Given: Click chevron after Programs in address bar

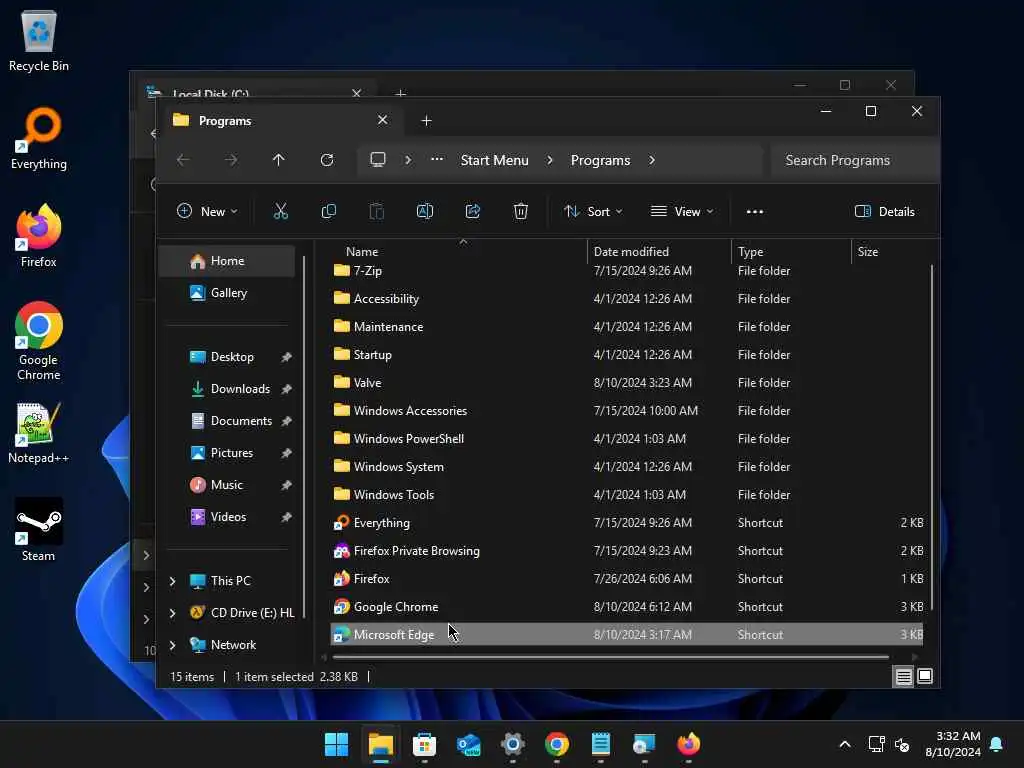Looking at the screenshot, I should tap(652, 160).
